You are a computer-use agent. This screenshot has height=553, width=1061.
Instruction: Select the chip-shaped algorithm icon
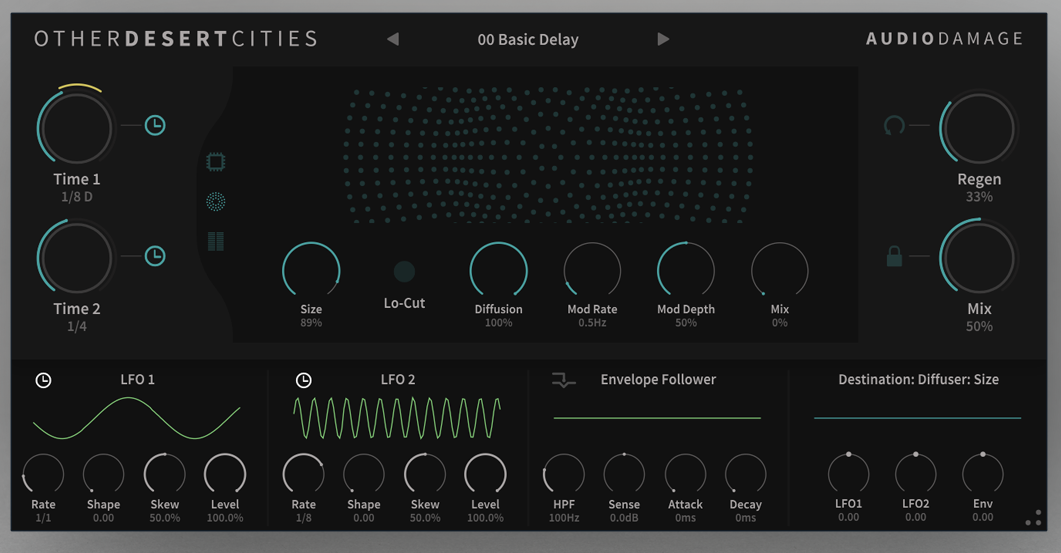[x=216, y=162]
